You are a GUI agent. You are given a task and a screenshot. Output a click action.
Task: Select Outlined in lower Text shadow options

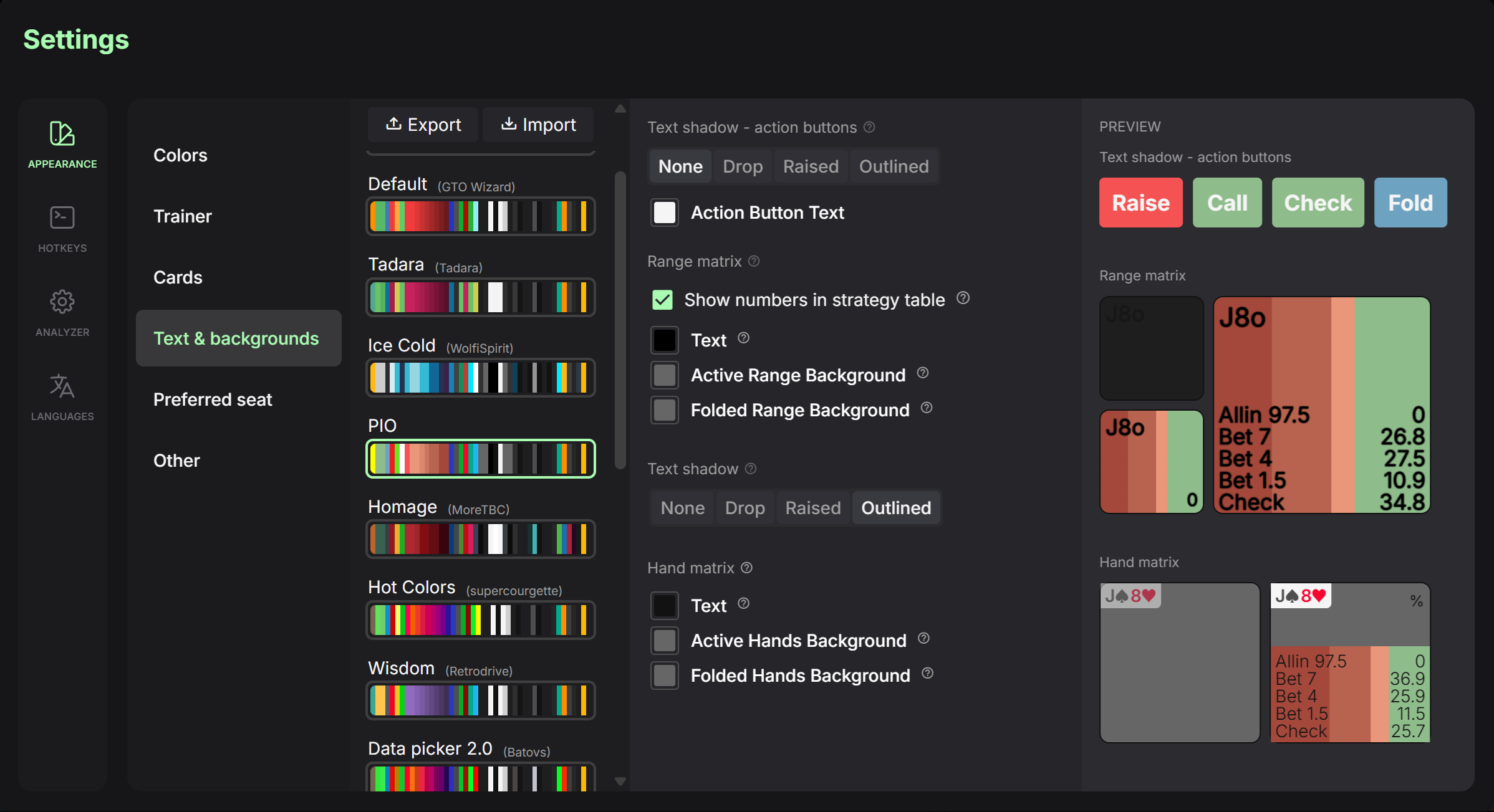pos(896,508)
